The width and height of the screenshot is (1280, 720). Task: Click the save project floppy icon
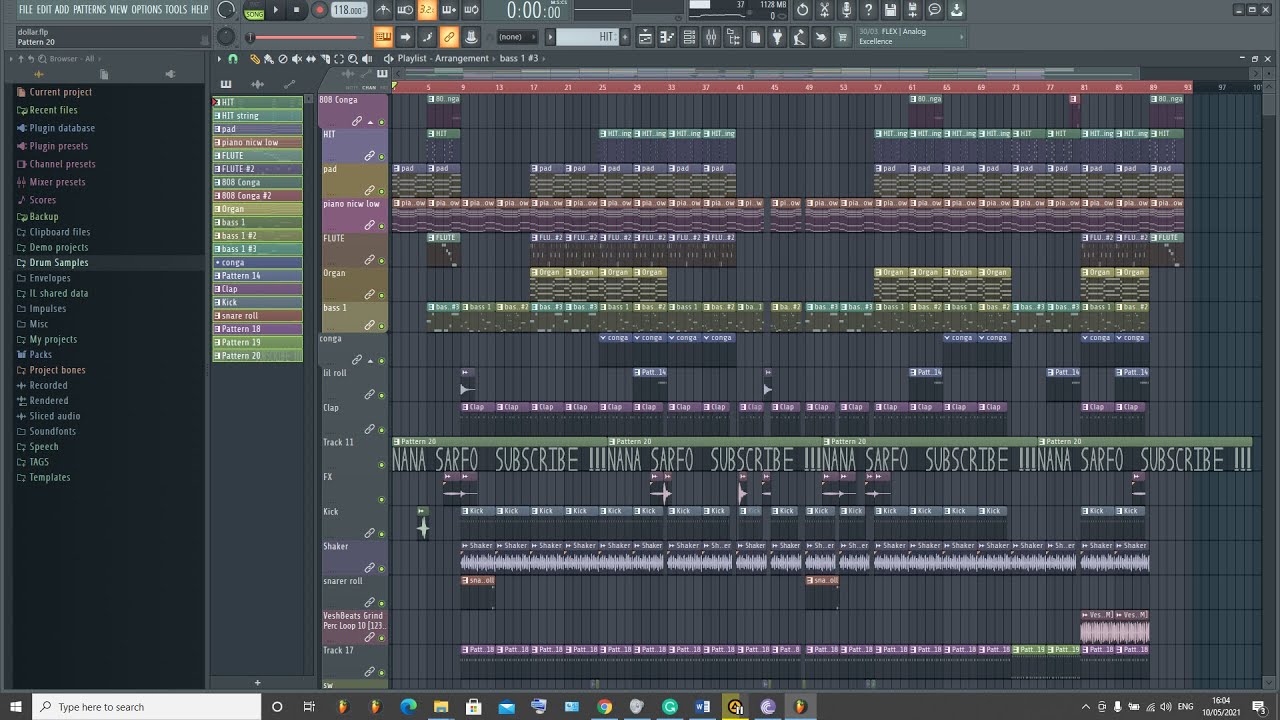(890, 10)
